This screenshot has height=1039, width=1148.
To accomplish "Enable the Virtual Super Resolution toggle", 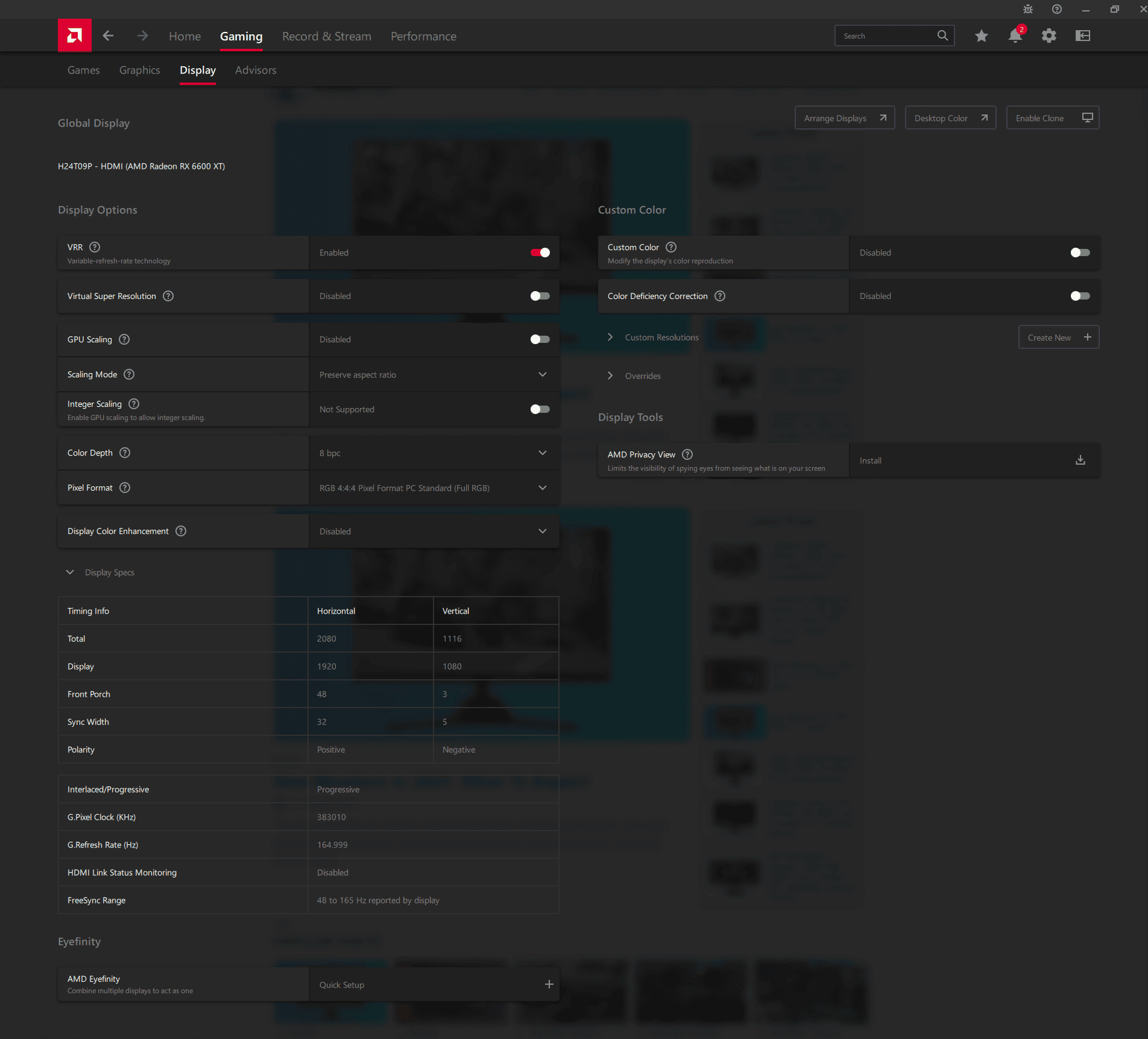I will (x=540, y=296).
